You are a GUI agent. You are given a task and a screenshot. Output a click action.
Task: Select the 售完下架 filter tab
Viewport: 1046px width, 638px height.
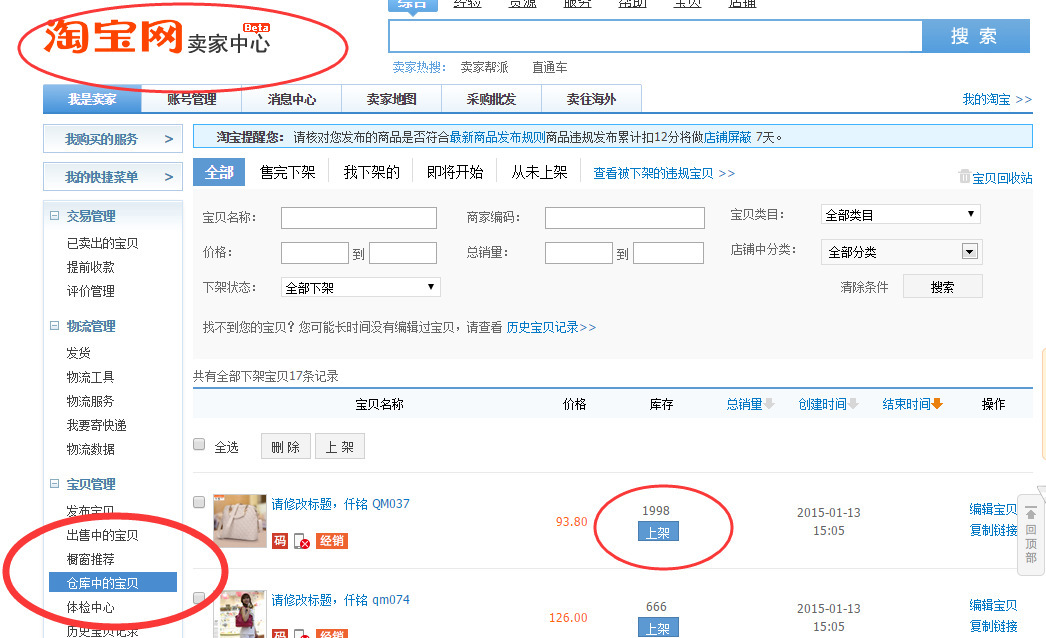point(288,172)
